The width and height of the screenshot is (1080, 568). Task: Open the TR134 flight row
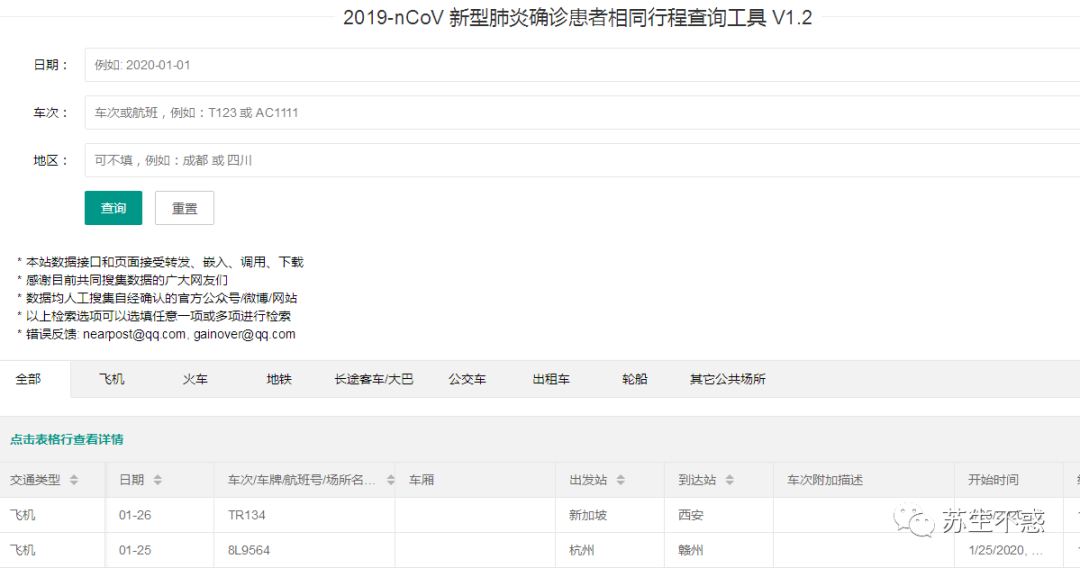click(540, 515)
